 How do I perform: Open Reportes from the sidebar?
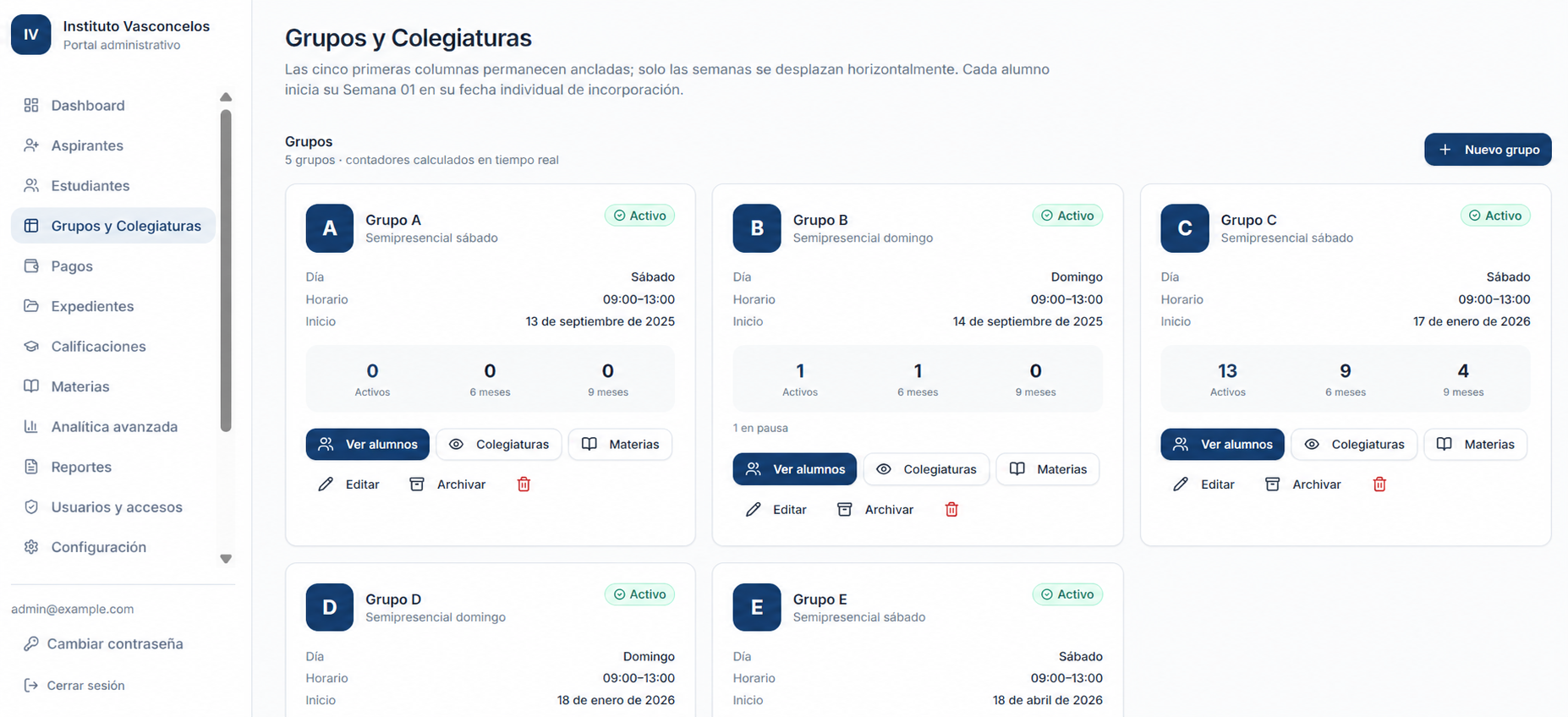click(113, 467)
